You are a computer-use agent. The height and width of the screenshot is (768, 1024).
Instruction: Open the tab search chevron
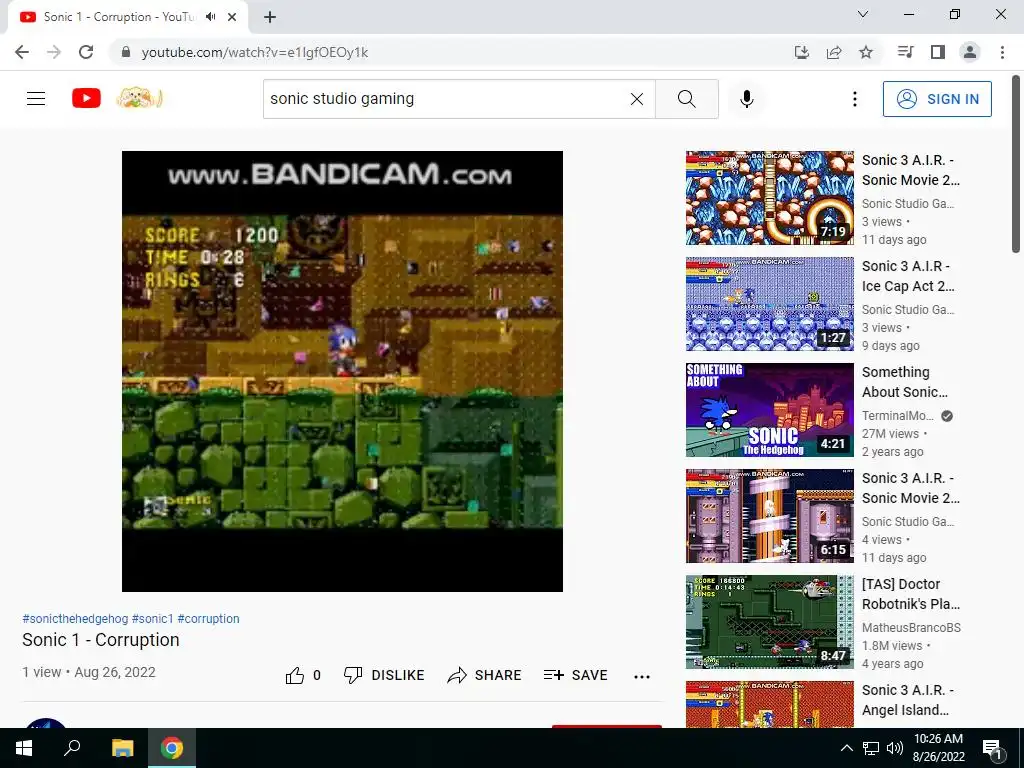pyautogui.click(x=863, y=14)
